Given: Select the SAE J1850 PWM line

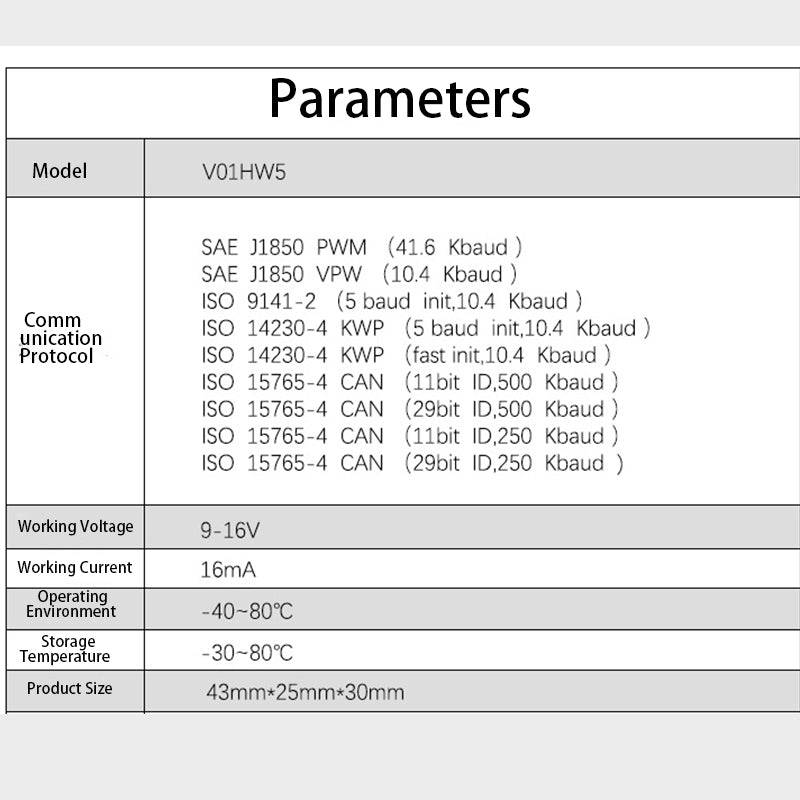Looking at the screenshot, I should click(362, 246).
